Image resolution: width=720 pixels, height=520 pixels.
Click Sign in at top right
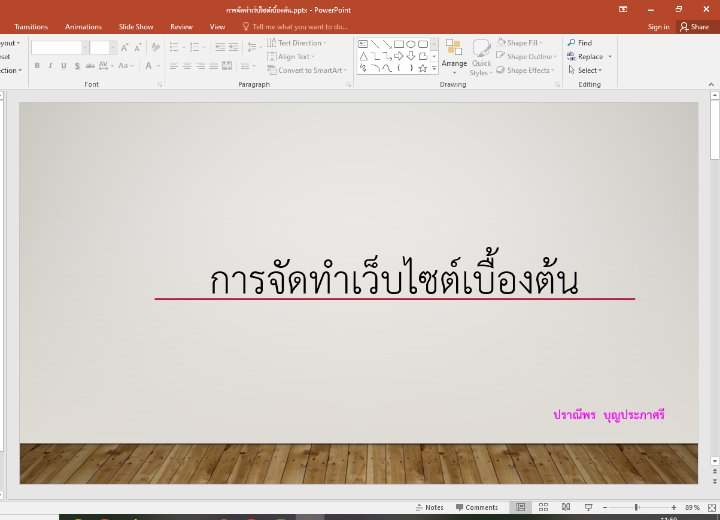[x=658, y=27]
